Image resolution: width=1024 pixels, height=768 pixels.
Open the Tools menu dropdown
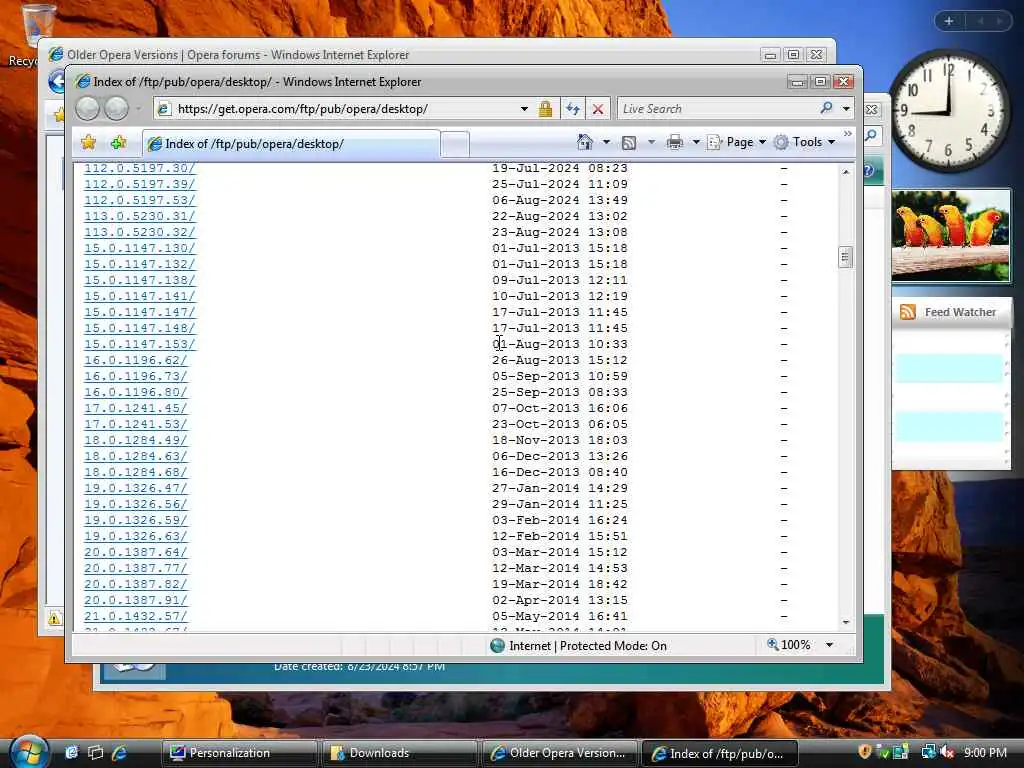805,142
